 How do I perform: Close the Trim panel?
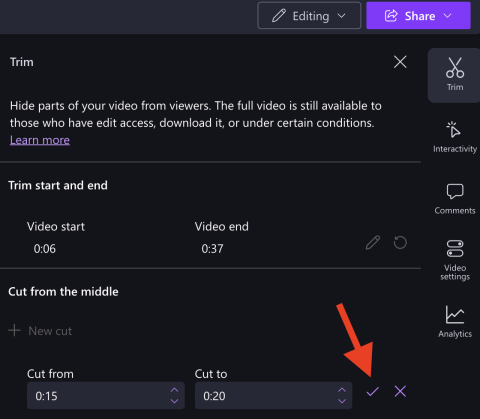coord(400,62)
